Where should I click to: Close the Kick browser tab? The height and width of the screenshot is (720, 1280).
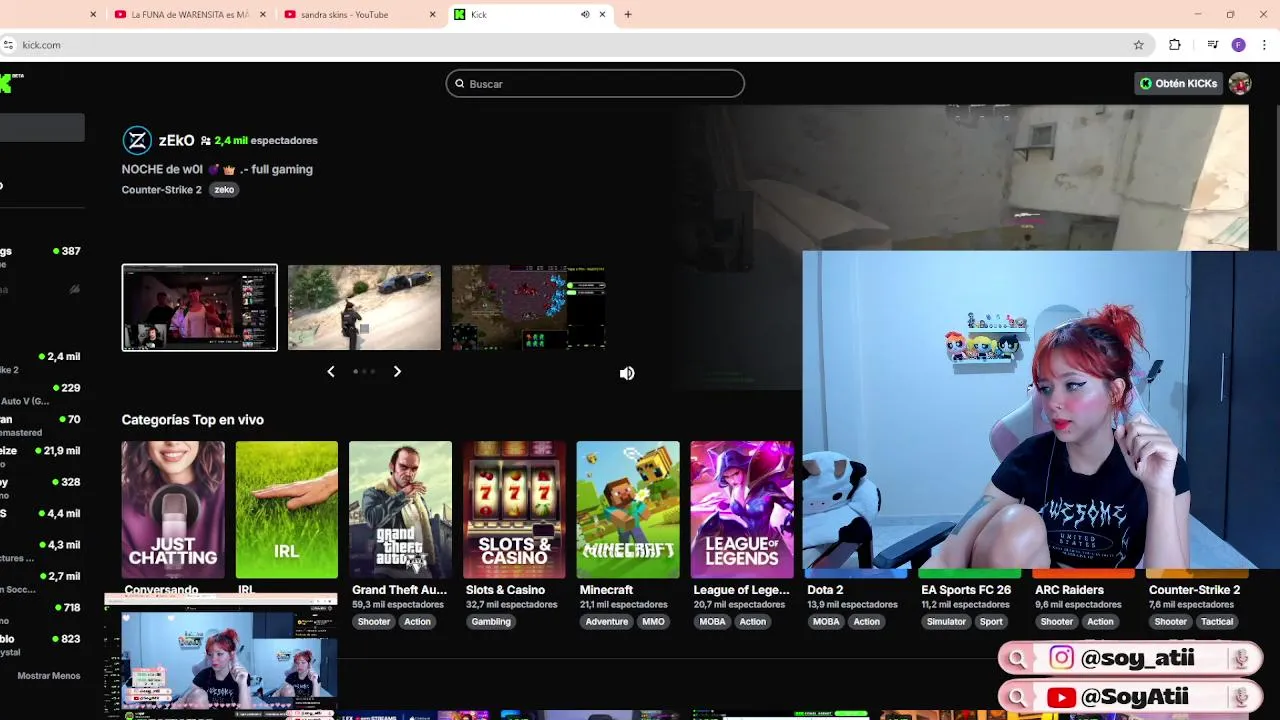click(x=602, y=14)
